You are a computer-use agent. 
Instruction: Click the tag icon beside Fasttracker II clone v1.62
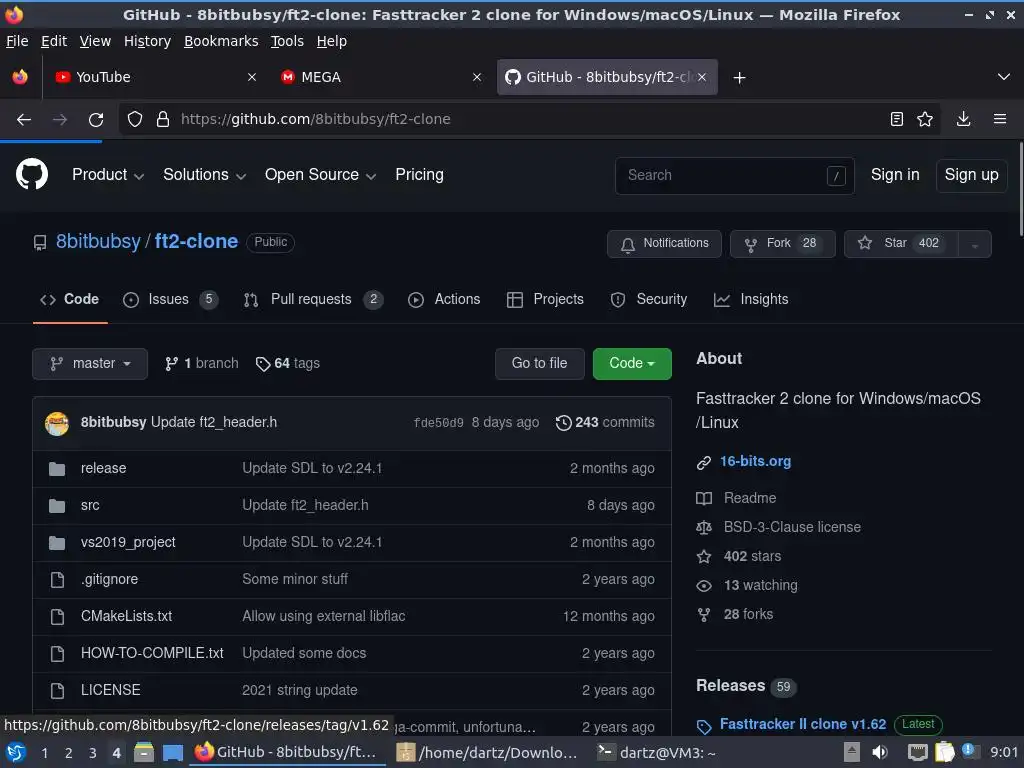(x=704, y=726)
